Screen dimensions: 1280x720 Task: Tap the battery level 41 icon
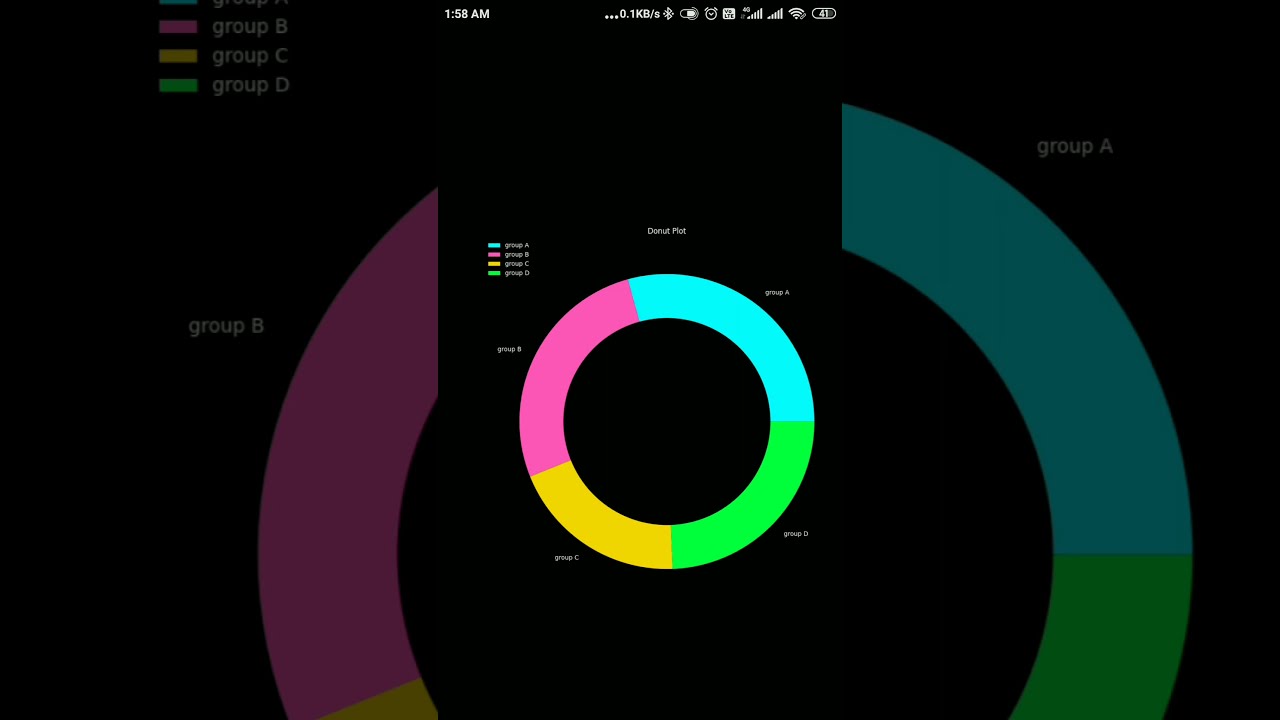point(824,14)
